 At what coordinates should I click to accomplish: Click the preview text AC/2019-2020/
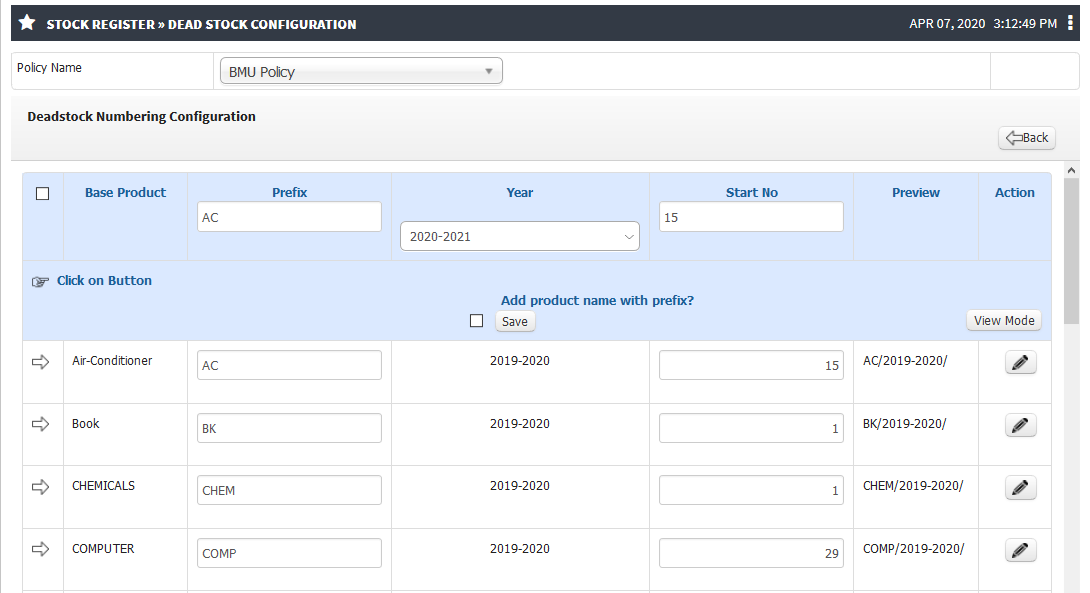coord(905,361)
